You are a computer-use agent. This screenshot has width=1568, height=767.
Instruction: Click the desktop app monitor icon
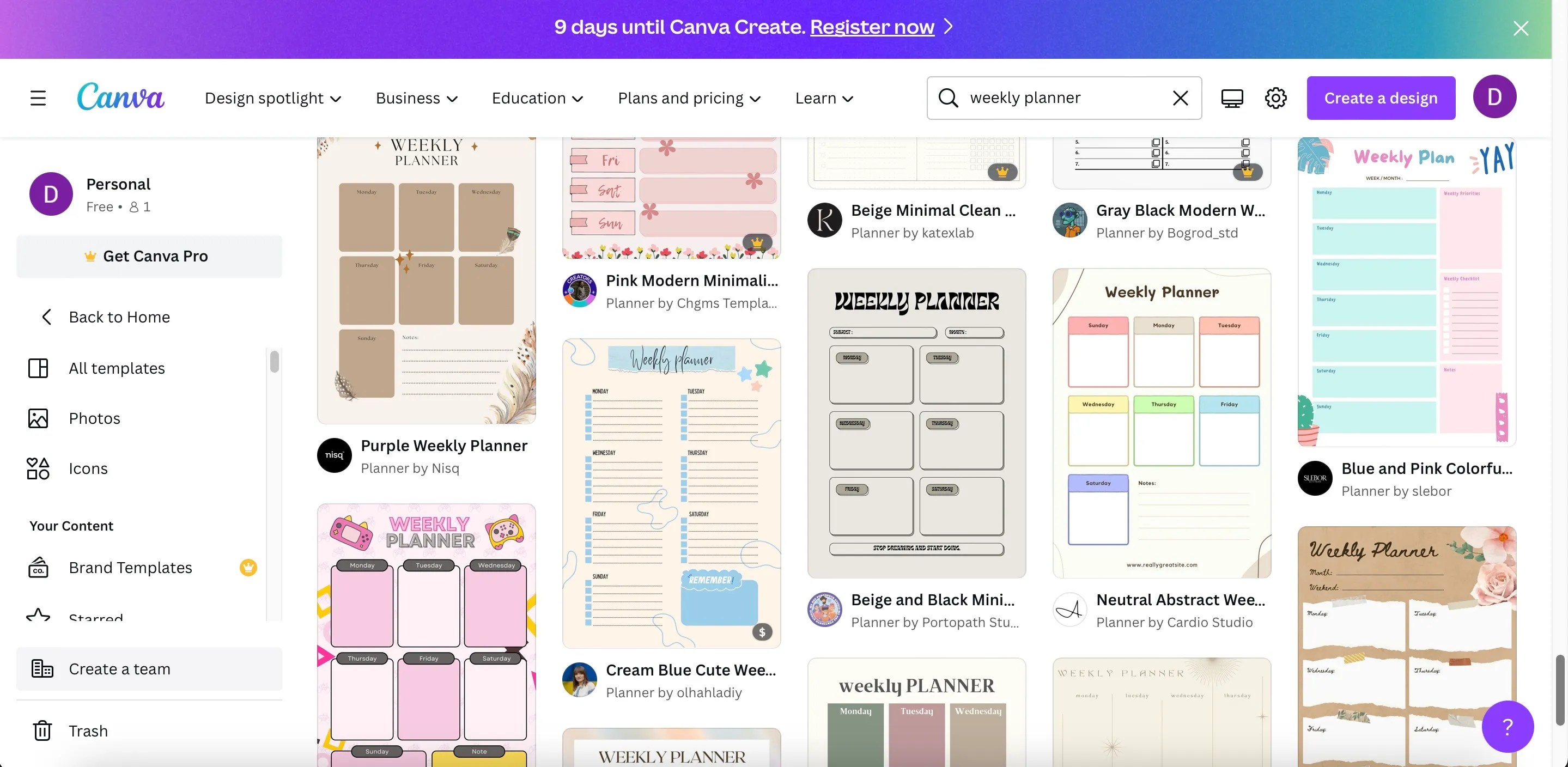pyautogui.click(x=1232, y=98)
